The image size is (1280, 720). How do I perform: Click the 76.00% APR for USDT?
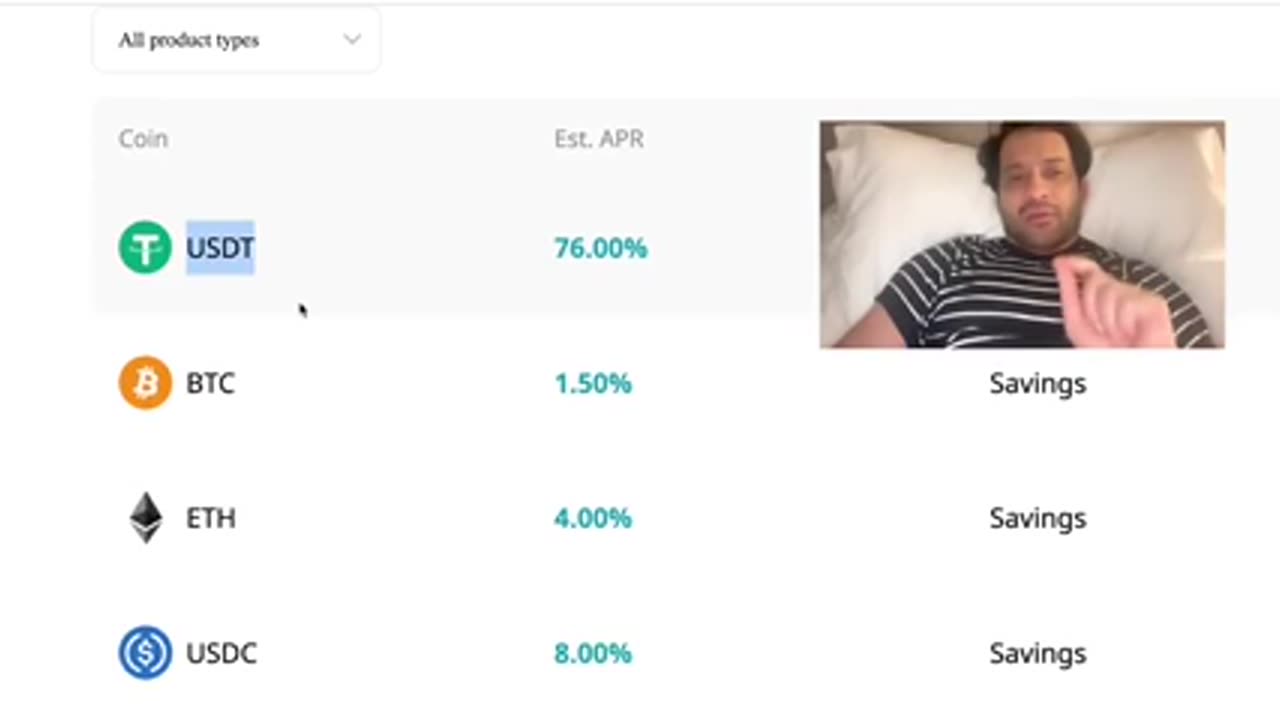click(x=600, y=248)
